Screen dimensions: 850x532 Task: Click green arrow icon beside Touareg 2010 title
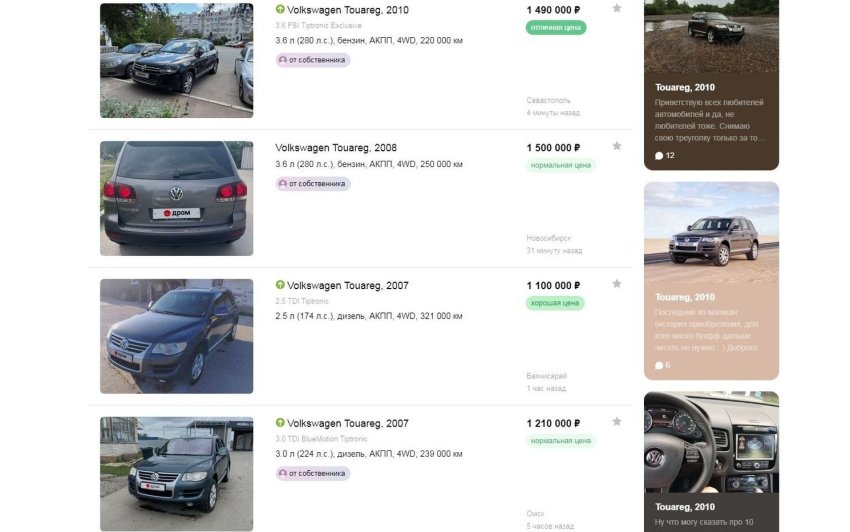click(280, 10)
